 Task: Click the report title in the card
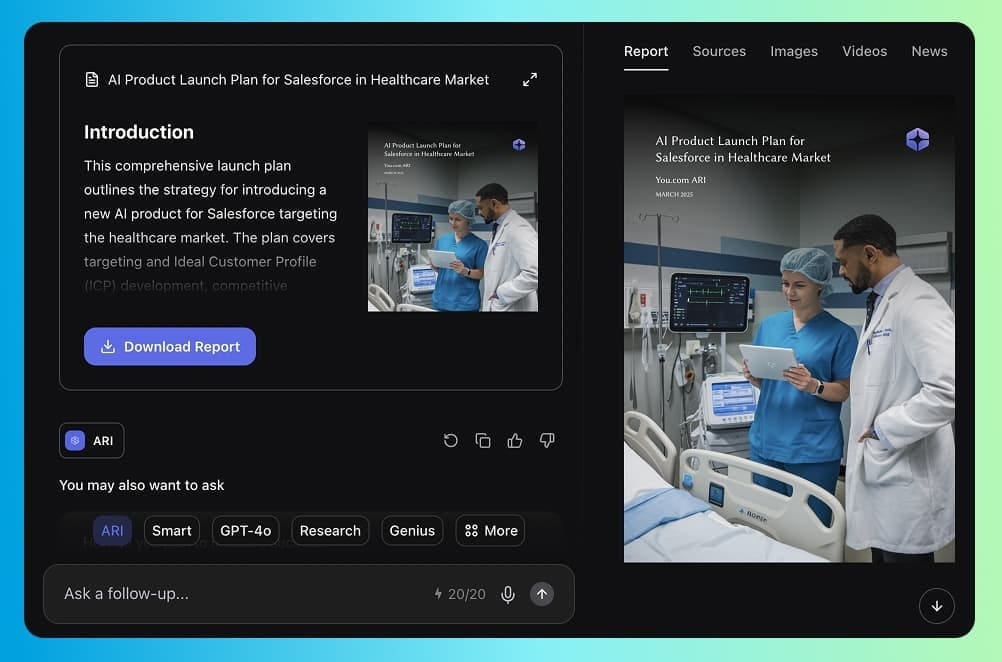pyautogui.click(x=298, y=79)
